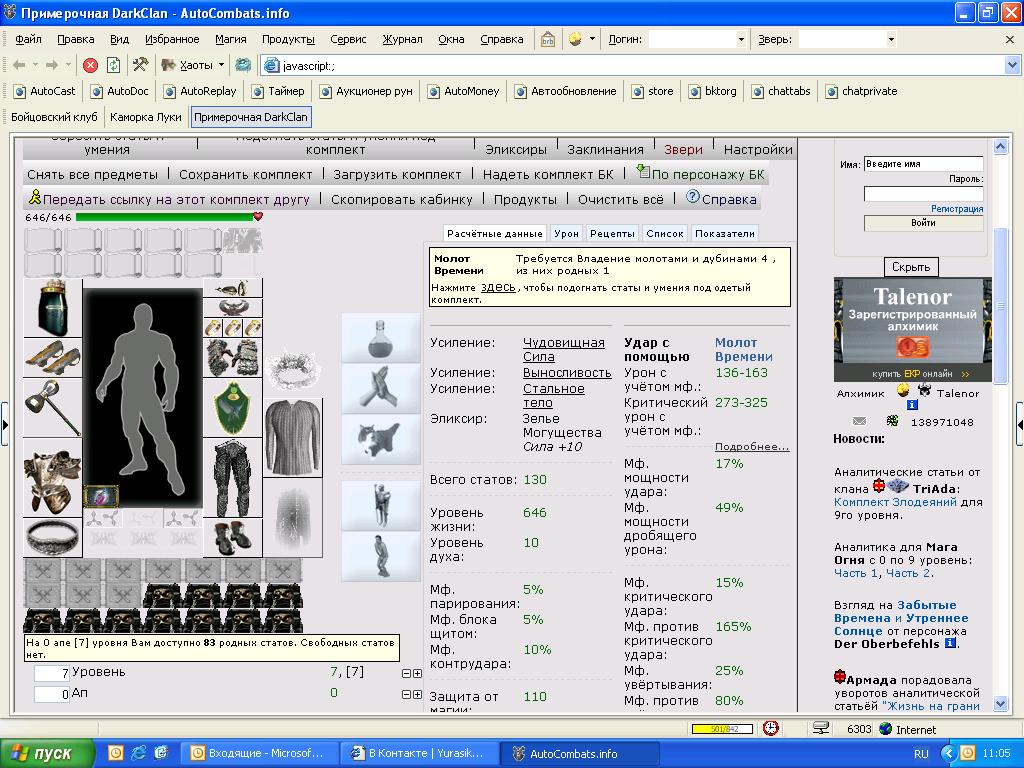Image resolution: width=1024 pixels, height=768 pixels.
Task: Open the Аукционер рун bookmark
Action: 366,91
